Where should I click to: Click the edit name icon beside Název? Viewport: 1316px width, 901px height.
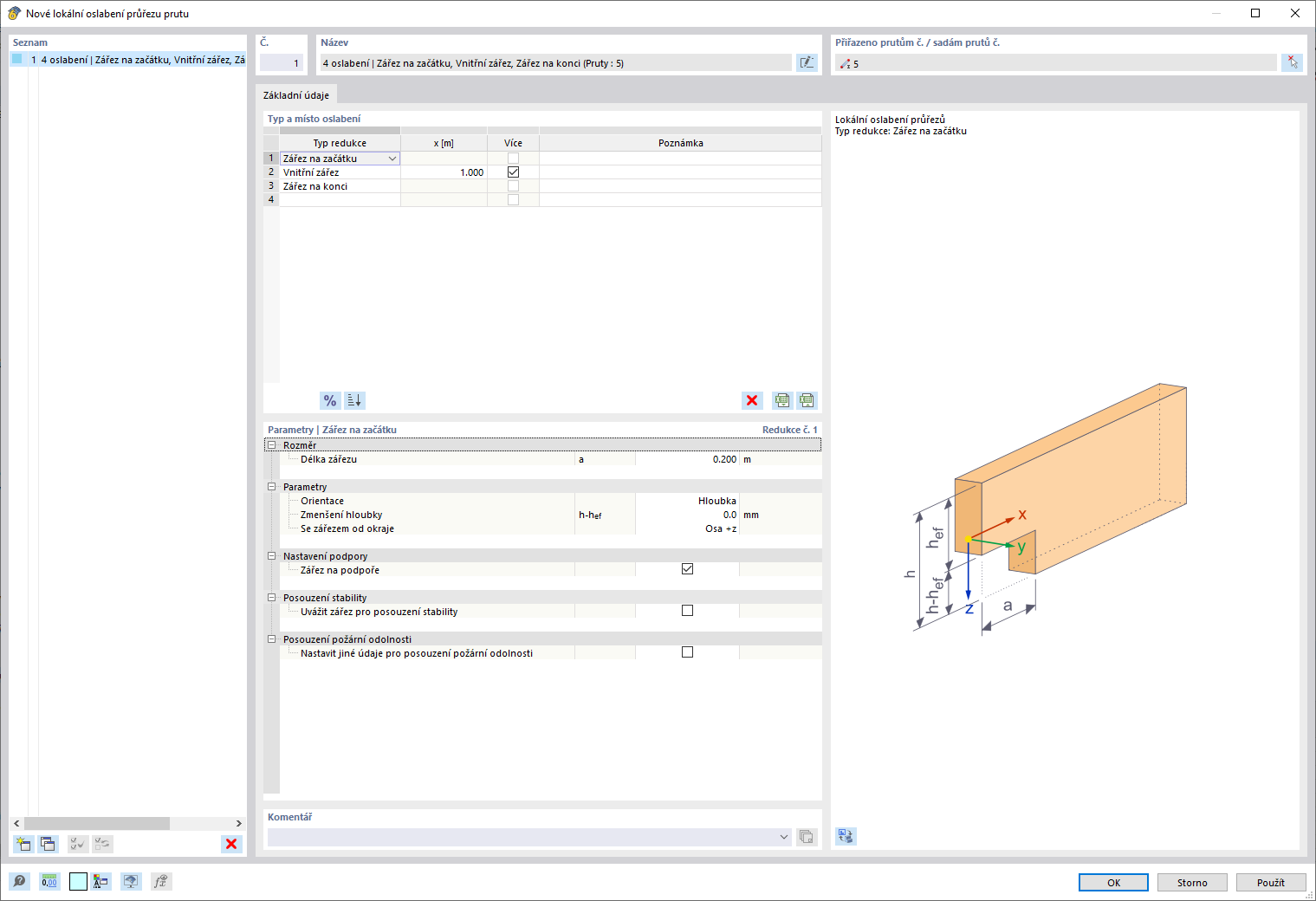click(x=807, y=62)
